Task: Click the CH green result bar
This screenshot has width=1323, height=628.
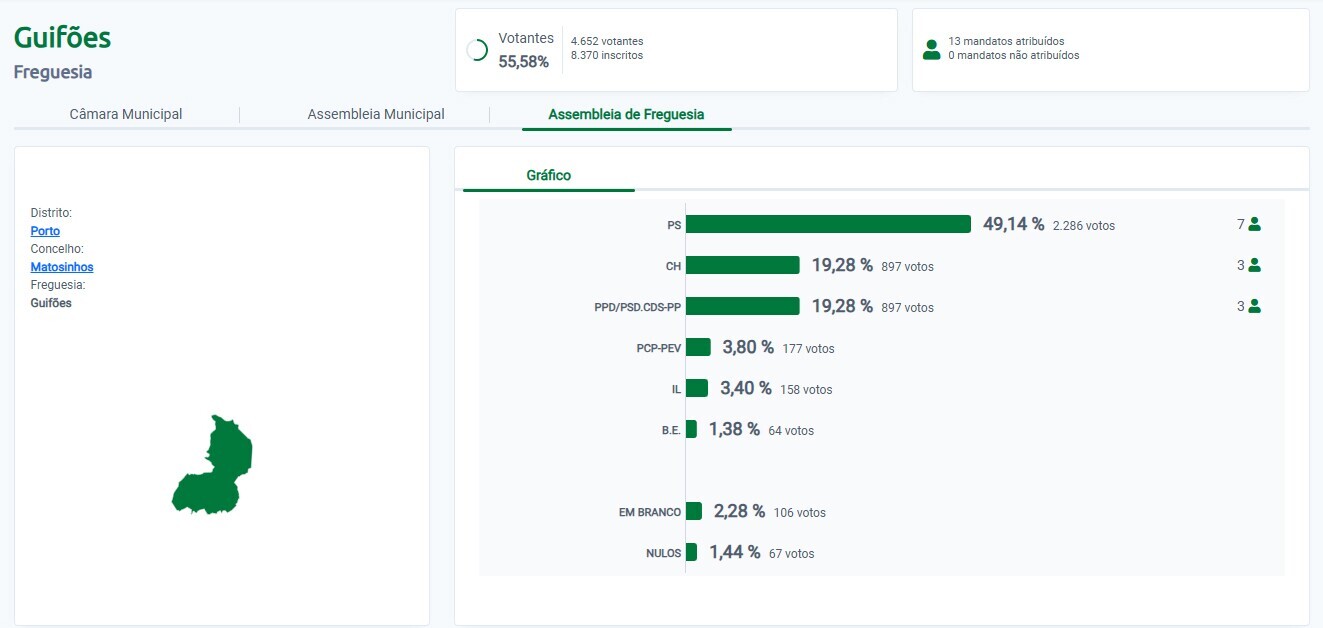Action: pos(742,265)
